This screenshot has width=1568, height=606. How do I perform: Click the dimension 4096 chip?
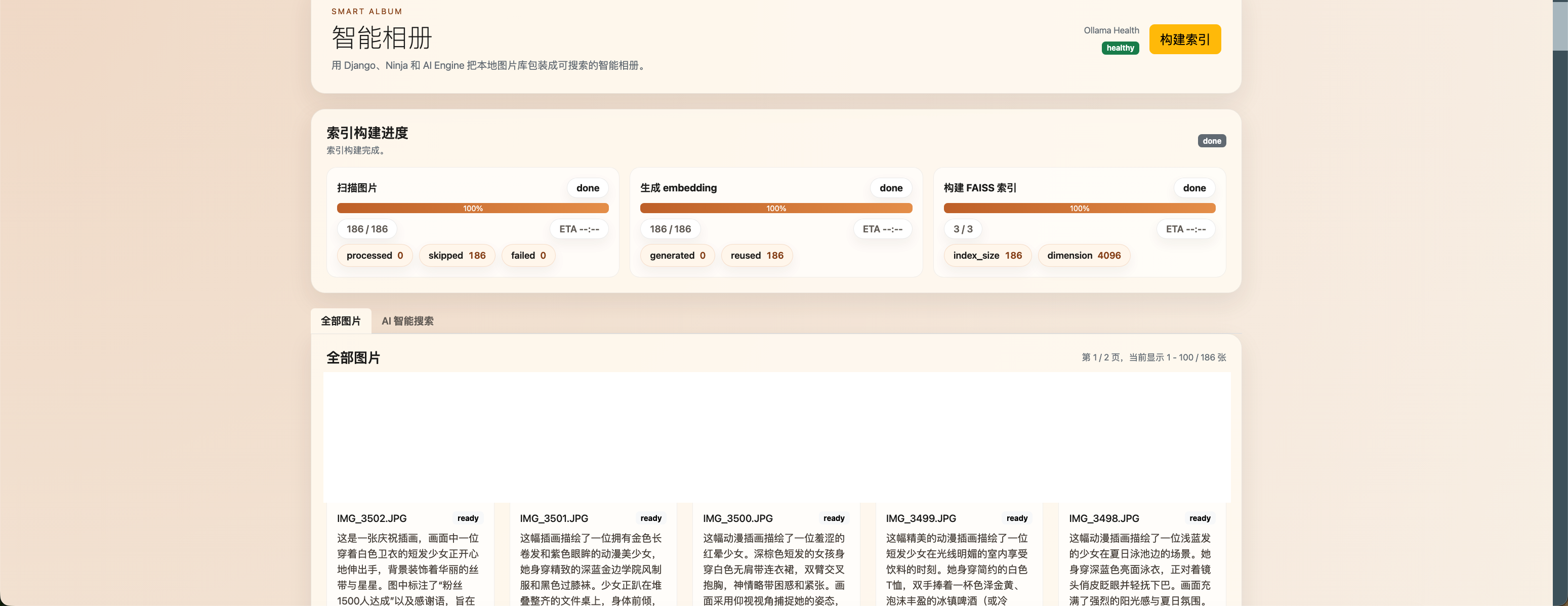(1084, 256)
